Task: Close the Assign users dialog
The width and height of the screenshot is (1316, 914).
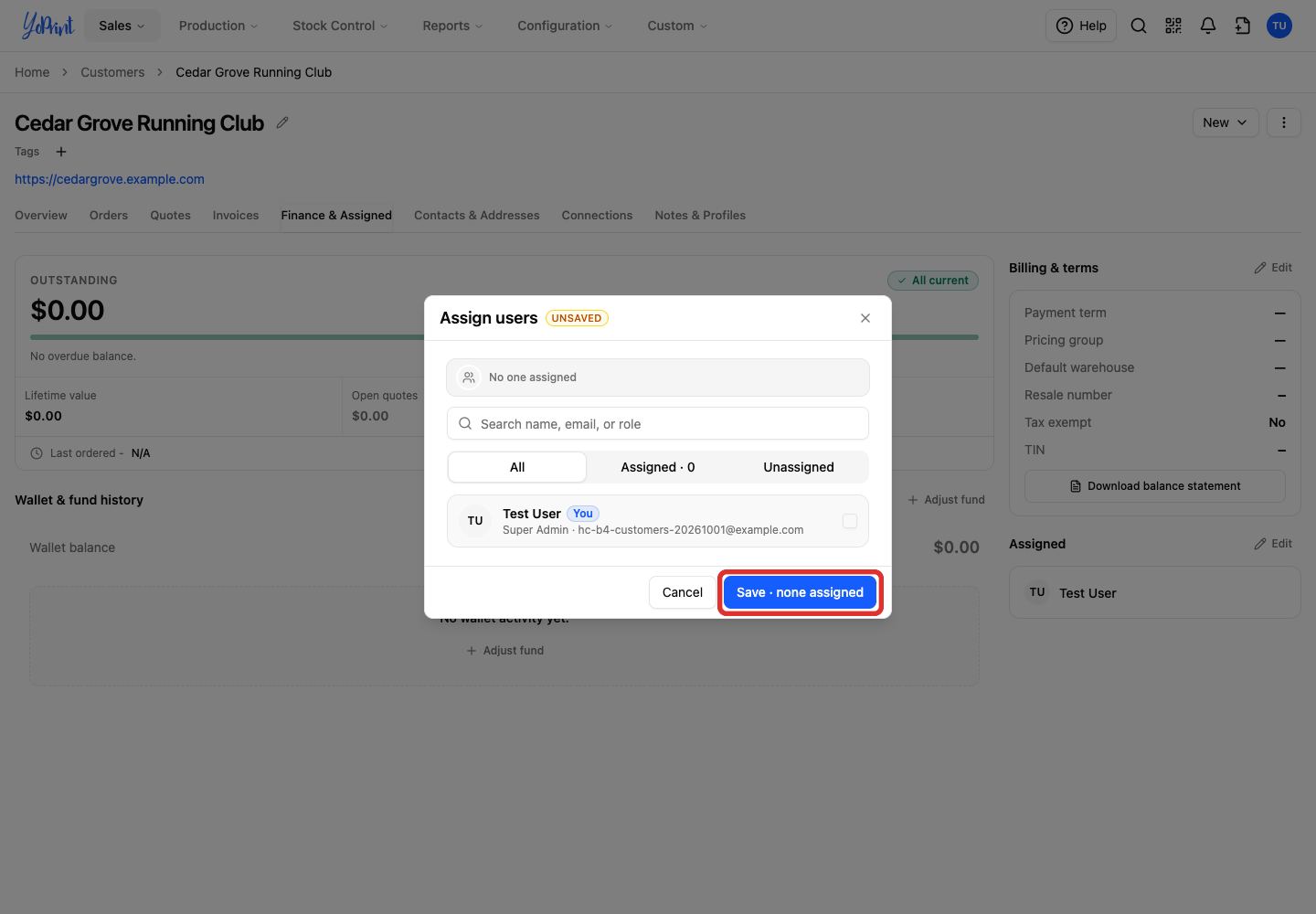Action: click(865, 318)
